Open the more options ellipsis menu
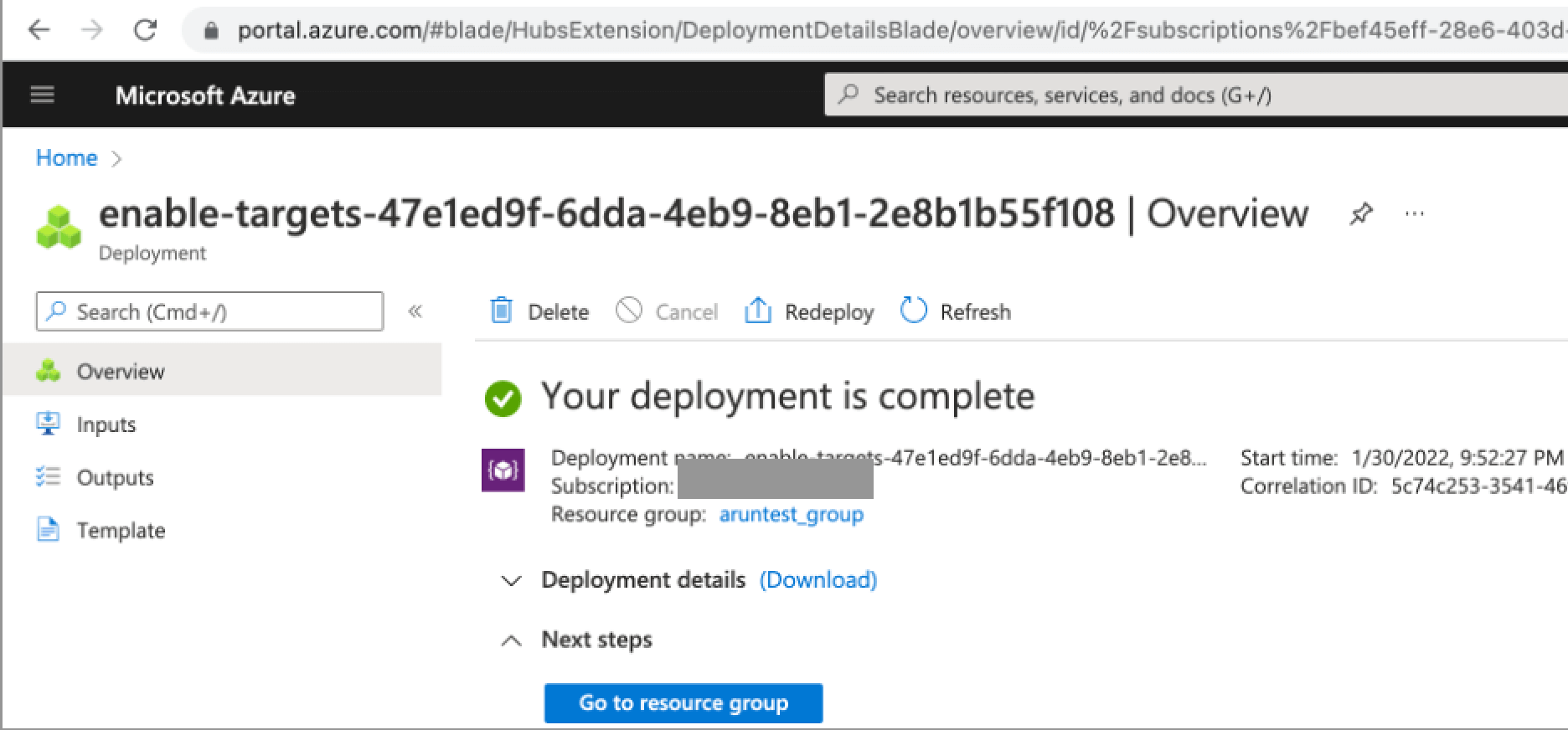This screenshot has width=1568, height=730. (1415, 214)
